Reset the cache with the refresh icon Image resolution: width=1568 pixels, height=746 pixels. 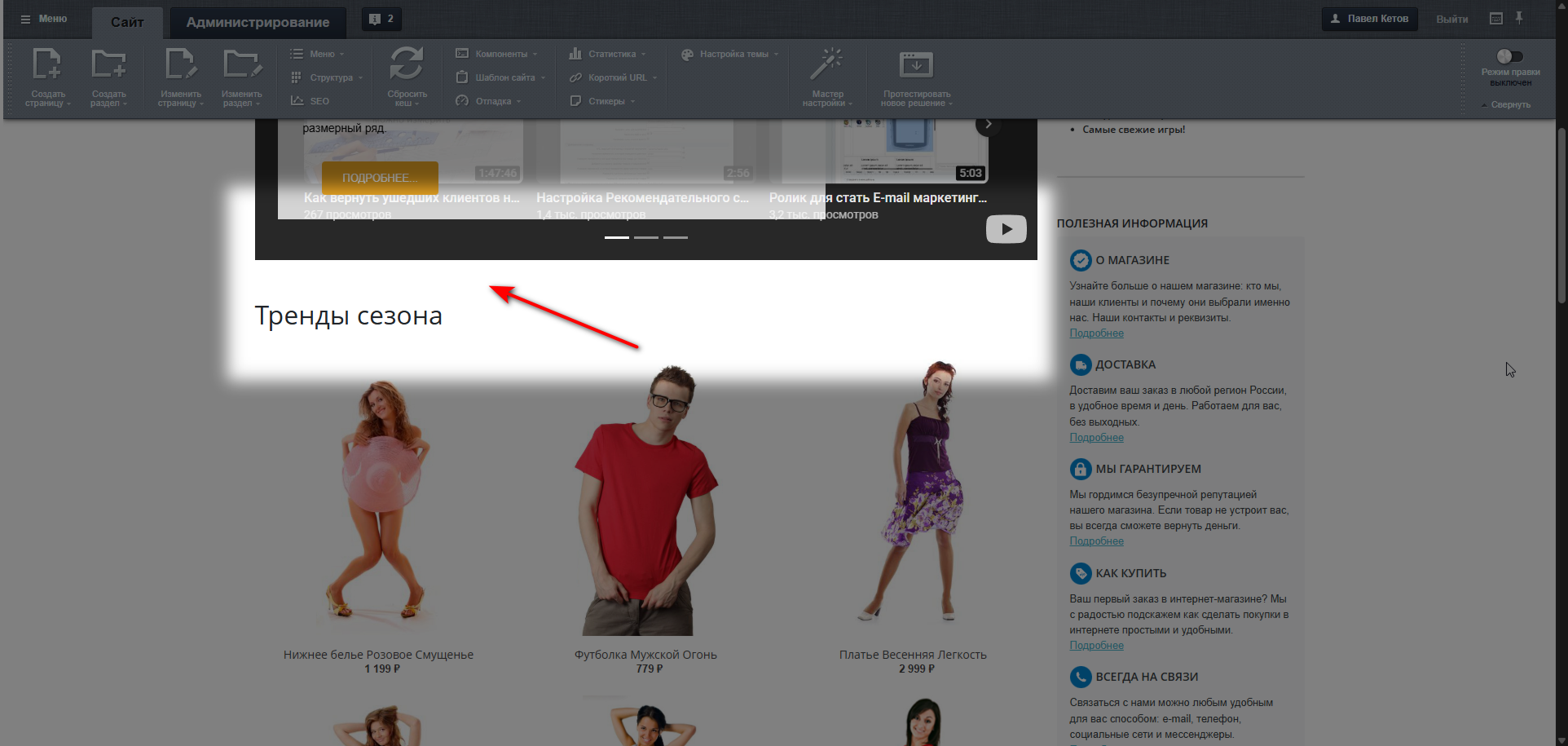(x=406, y=65)
